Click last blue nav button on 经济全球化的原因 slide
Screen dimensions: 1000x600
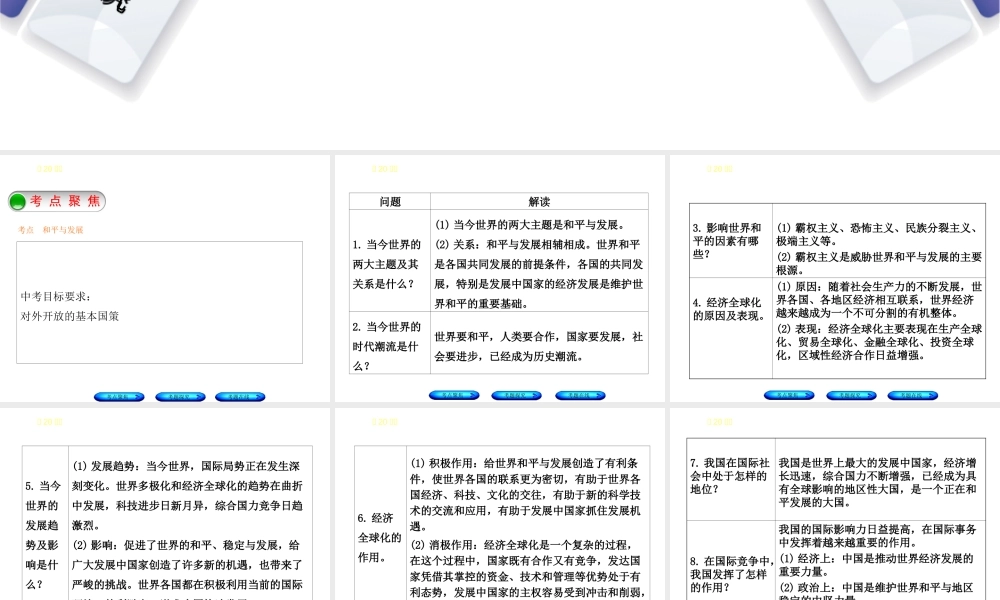coord(913,395)
